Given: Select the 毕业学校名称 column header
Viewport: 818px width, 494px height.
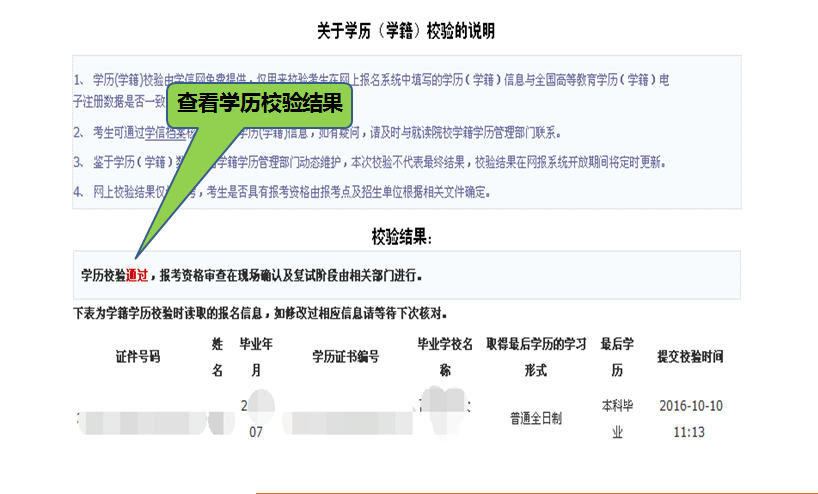Looking at the screenshot, I should 445,356.
